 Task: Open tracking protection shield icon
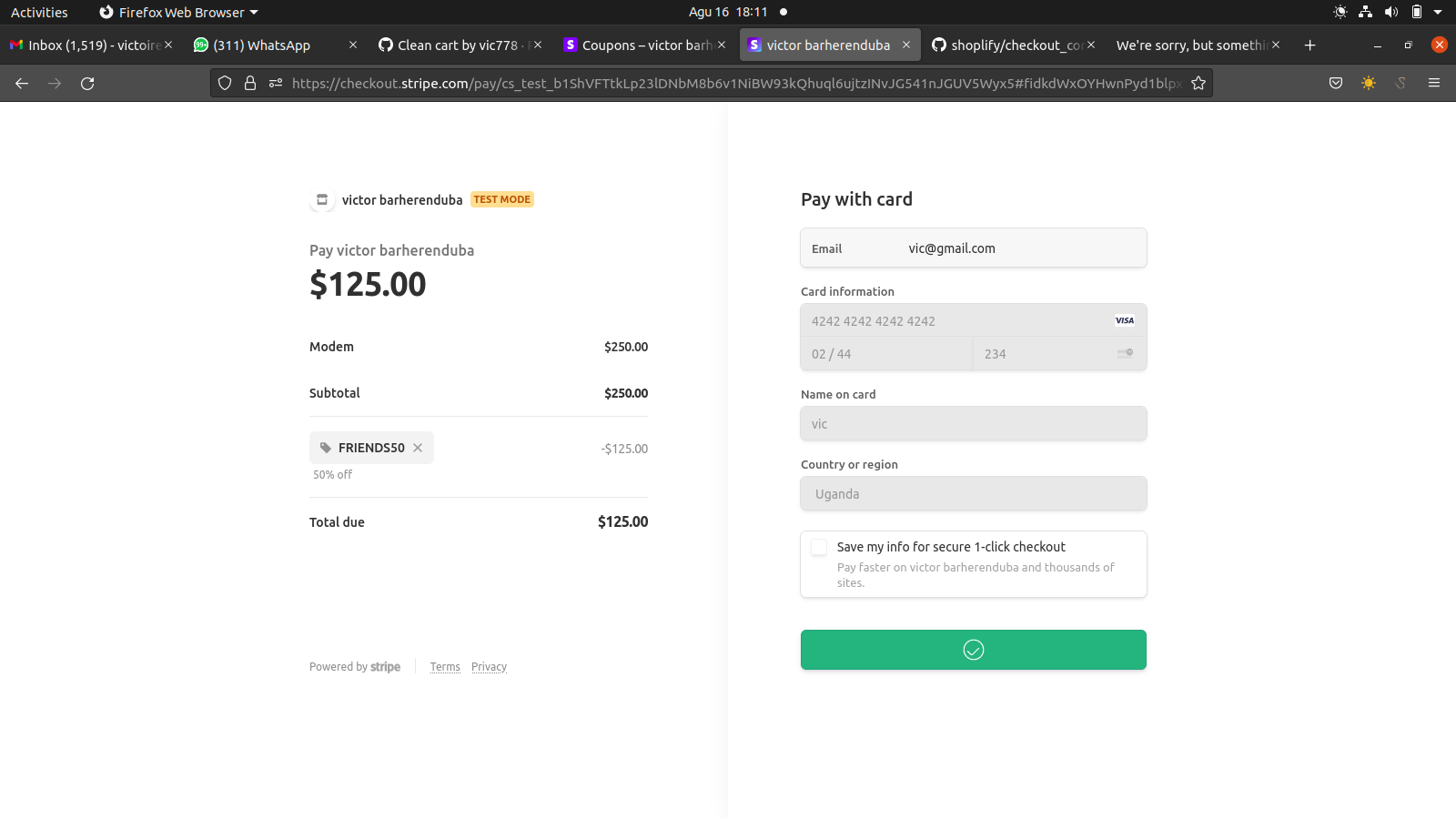[225, 83]
